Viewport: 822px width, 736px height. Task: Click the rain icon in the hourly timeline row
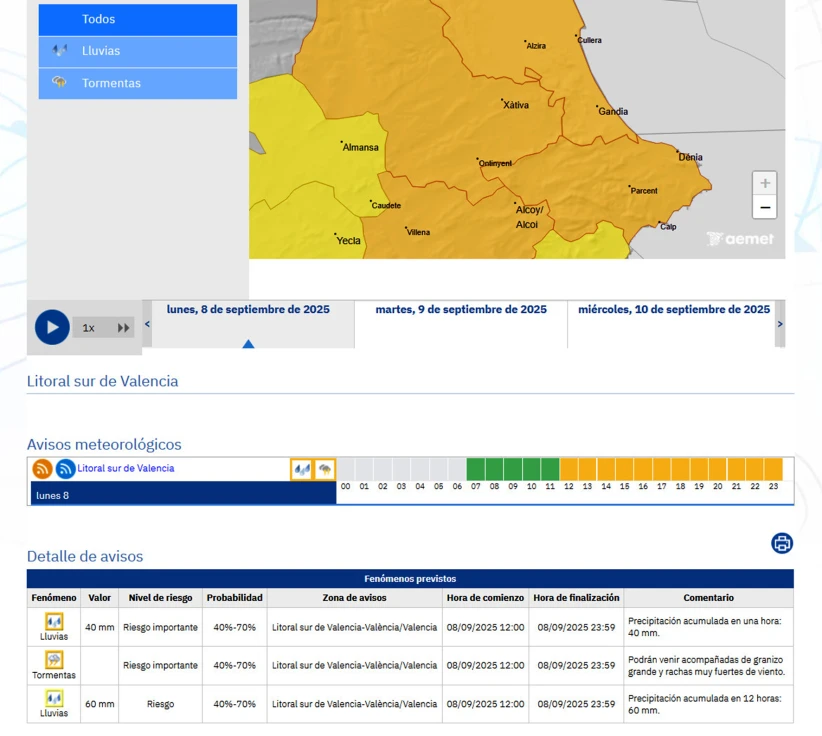(x=301, y=469)
